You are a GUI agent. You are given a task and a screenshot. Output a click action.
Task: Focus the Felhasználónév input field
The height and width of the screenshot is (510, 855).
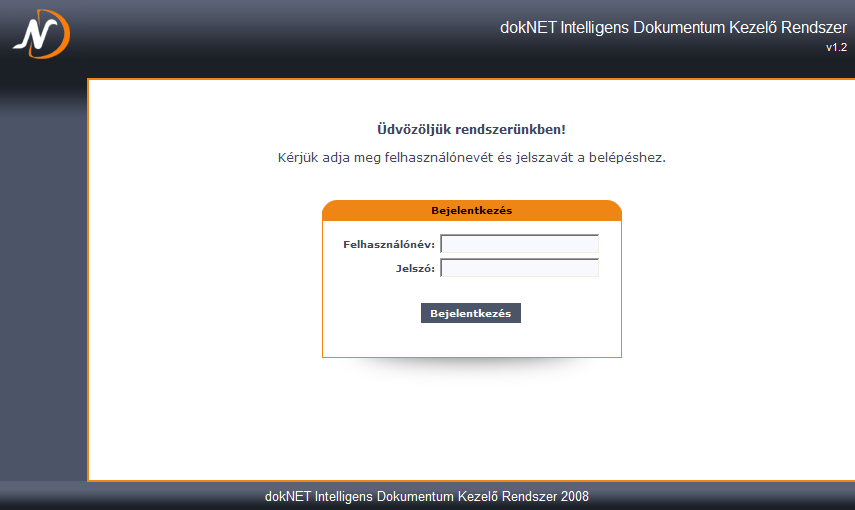tap(519, 243)
